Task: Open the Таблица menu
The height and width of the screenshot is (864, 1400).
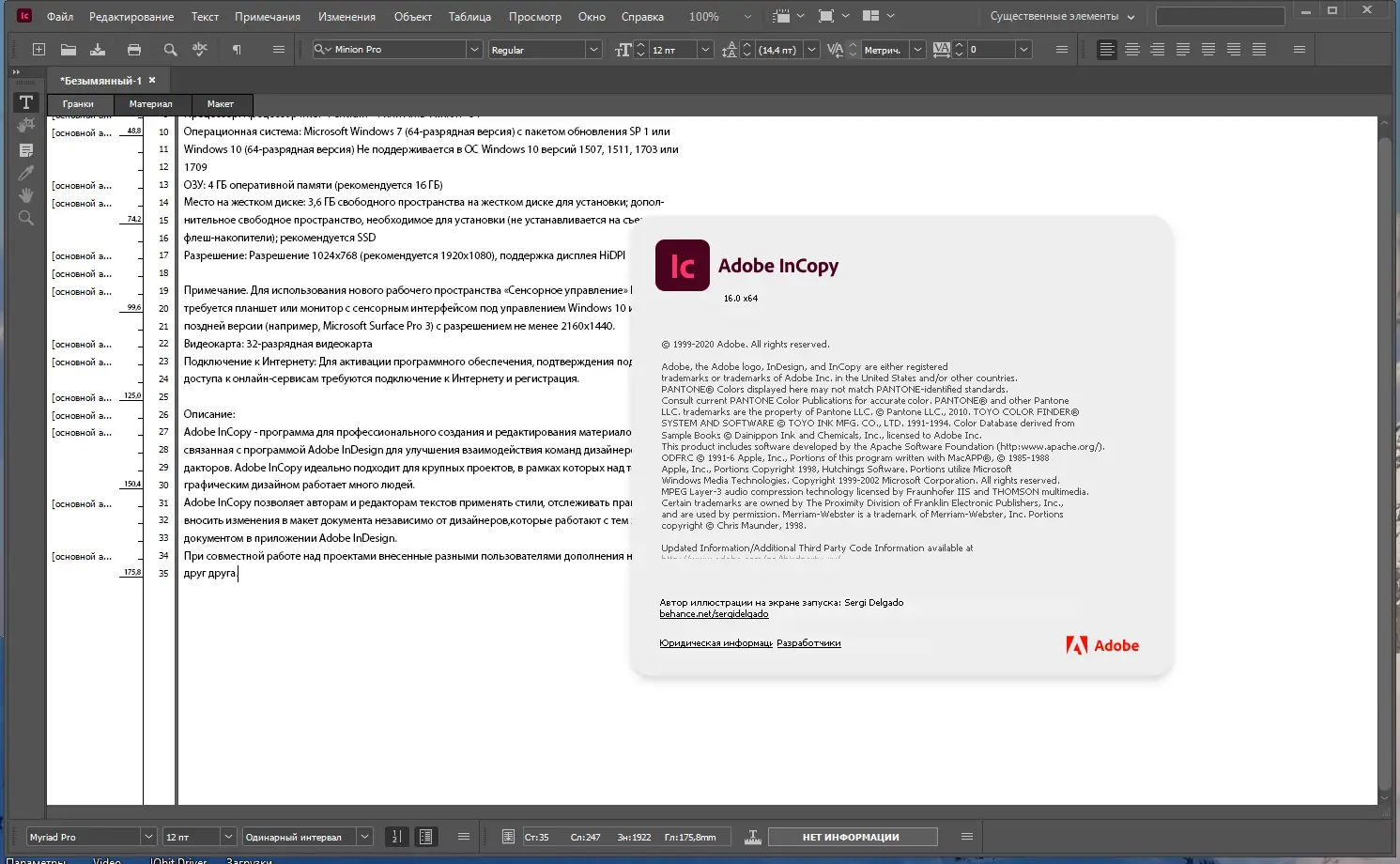Action: (x=469, y=16)
